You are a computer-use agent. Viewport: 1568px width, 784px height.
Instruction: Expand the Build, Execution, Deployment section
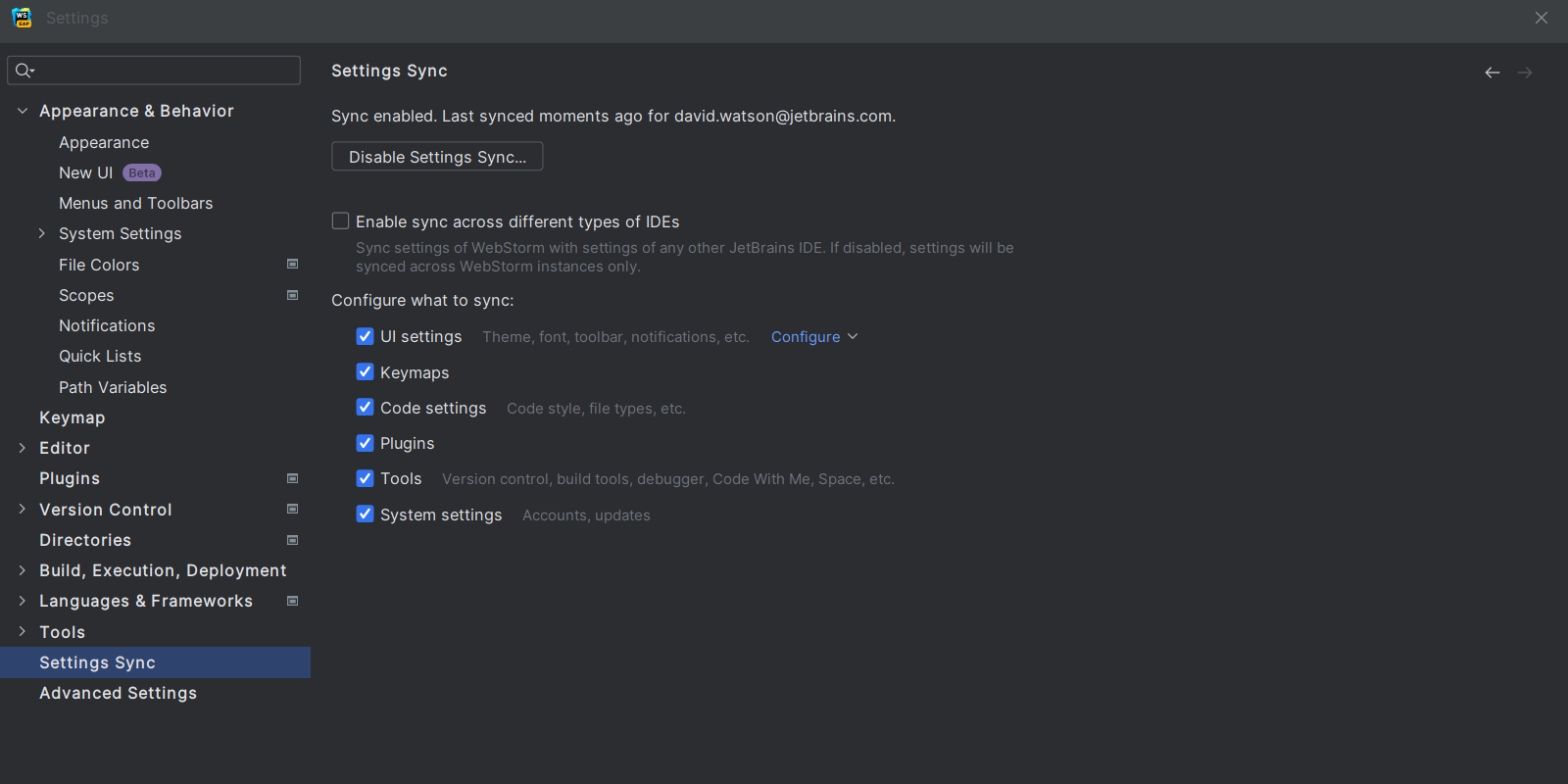coord(23,570)
